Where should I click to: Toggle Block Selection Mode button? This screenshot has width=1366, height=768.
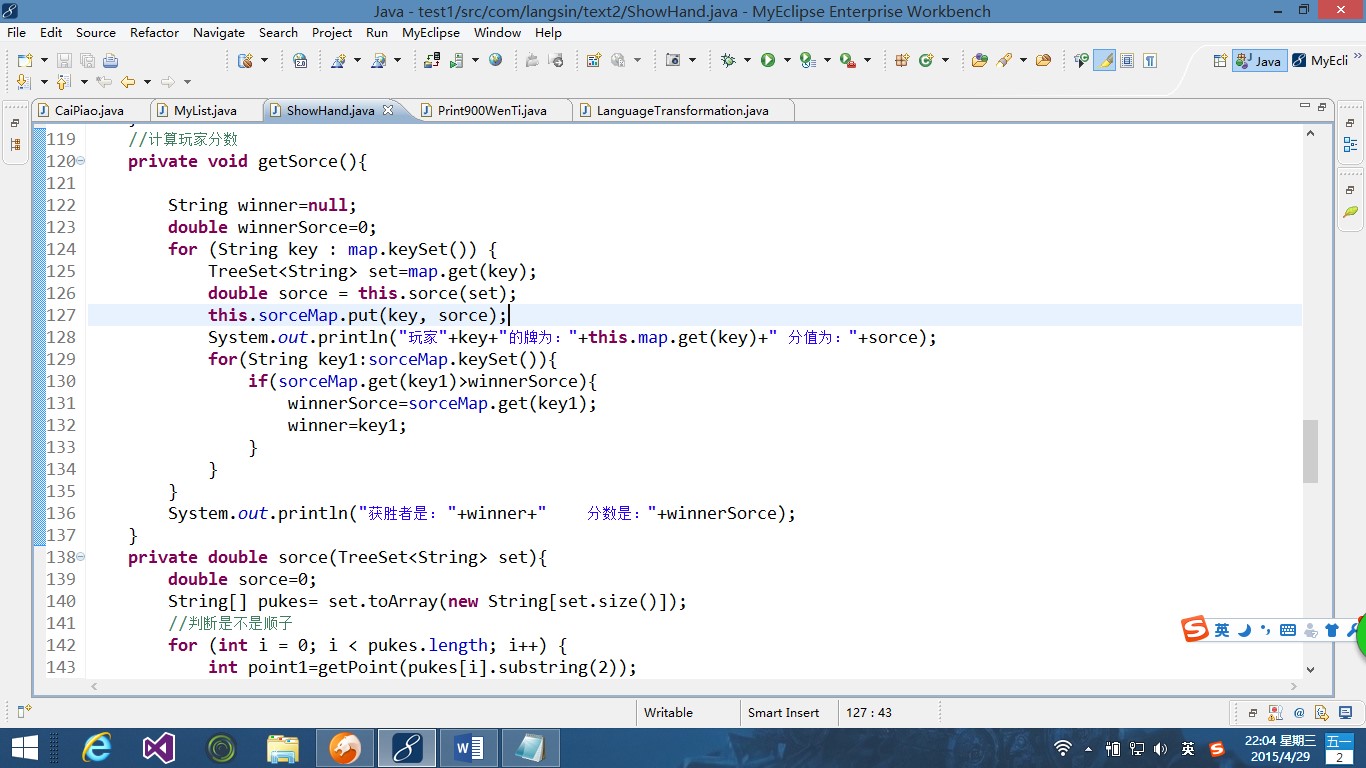[x=1127, y=60]
